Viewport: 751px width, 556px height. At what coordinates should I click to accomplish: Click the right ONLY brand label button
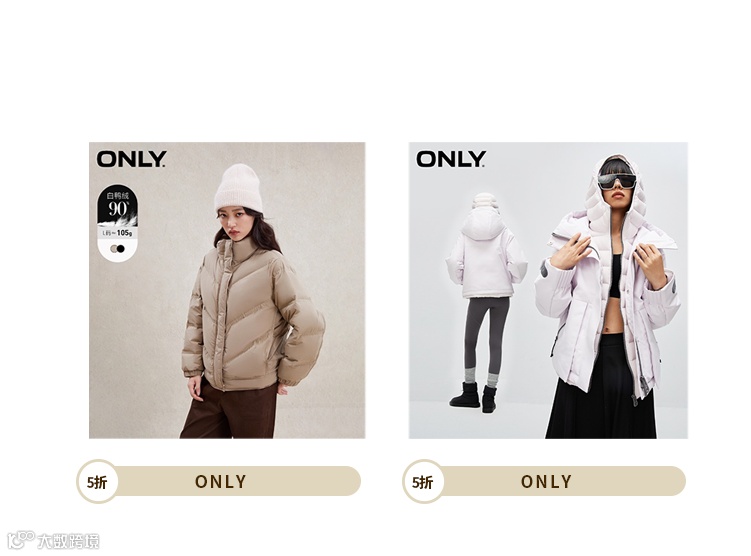[546, 481]
